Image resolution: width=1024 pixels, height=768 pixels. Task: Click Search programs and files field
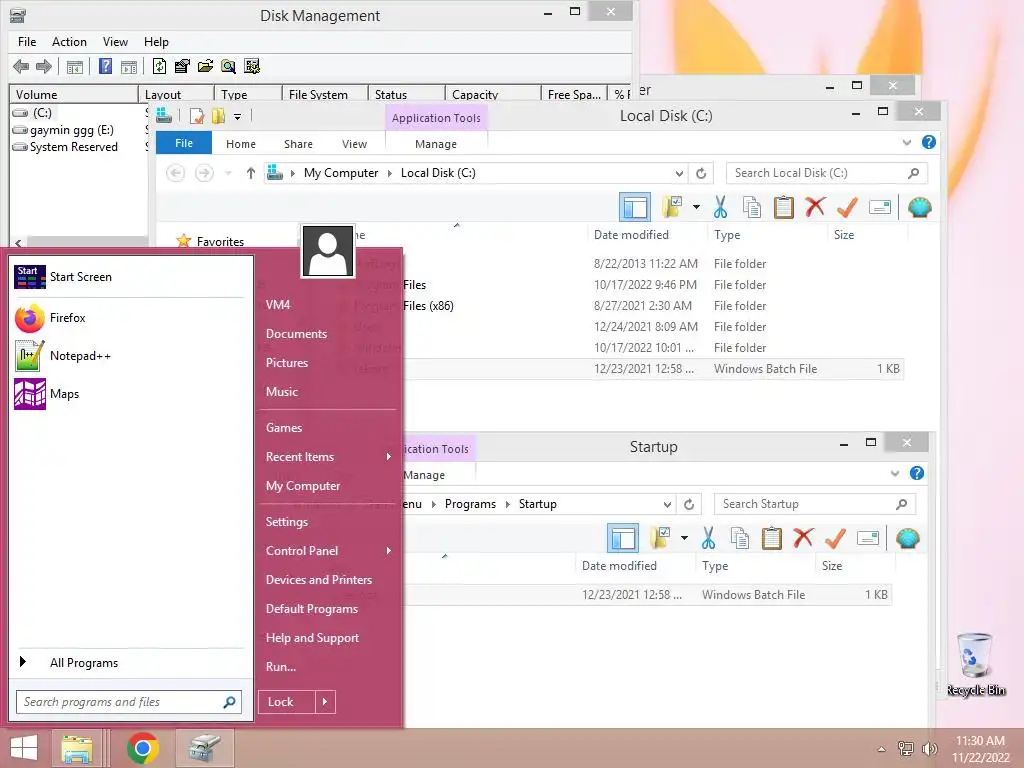pos(129,702)
